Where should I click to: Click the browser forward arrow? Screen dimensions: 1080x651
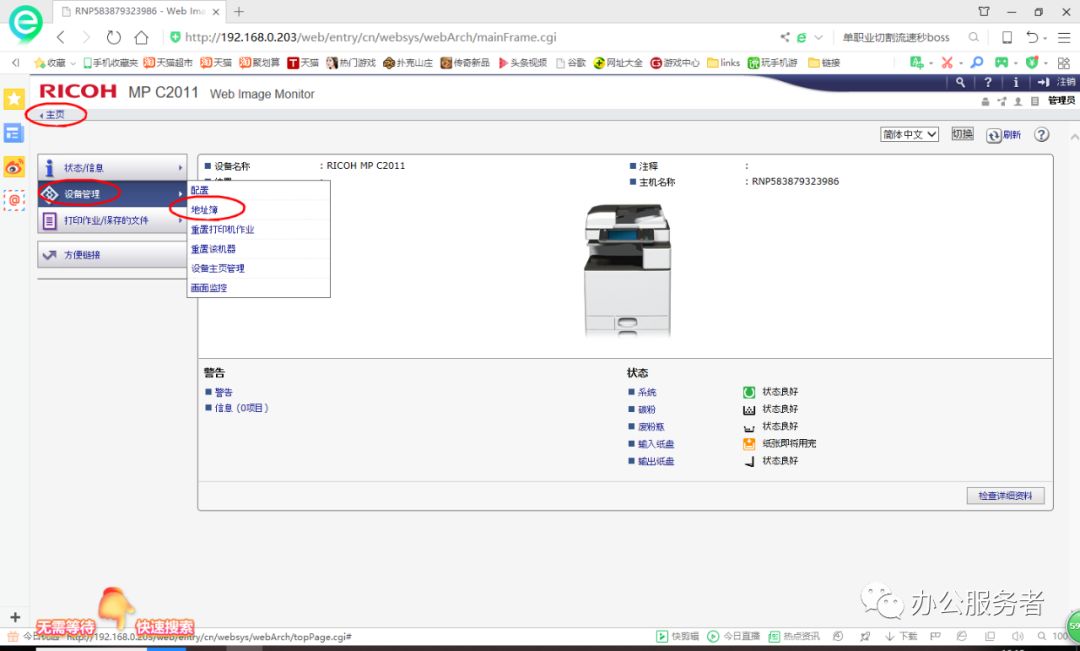point(86,37)
